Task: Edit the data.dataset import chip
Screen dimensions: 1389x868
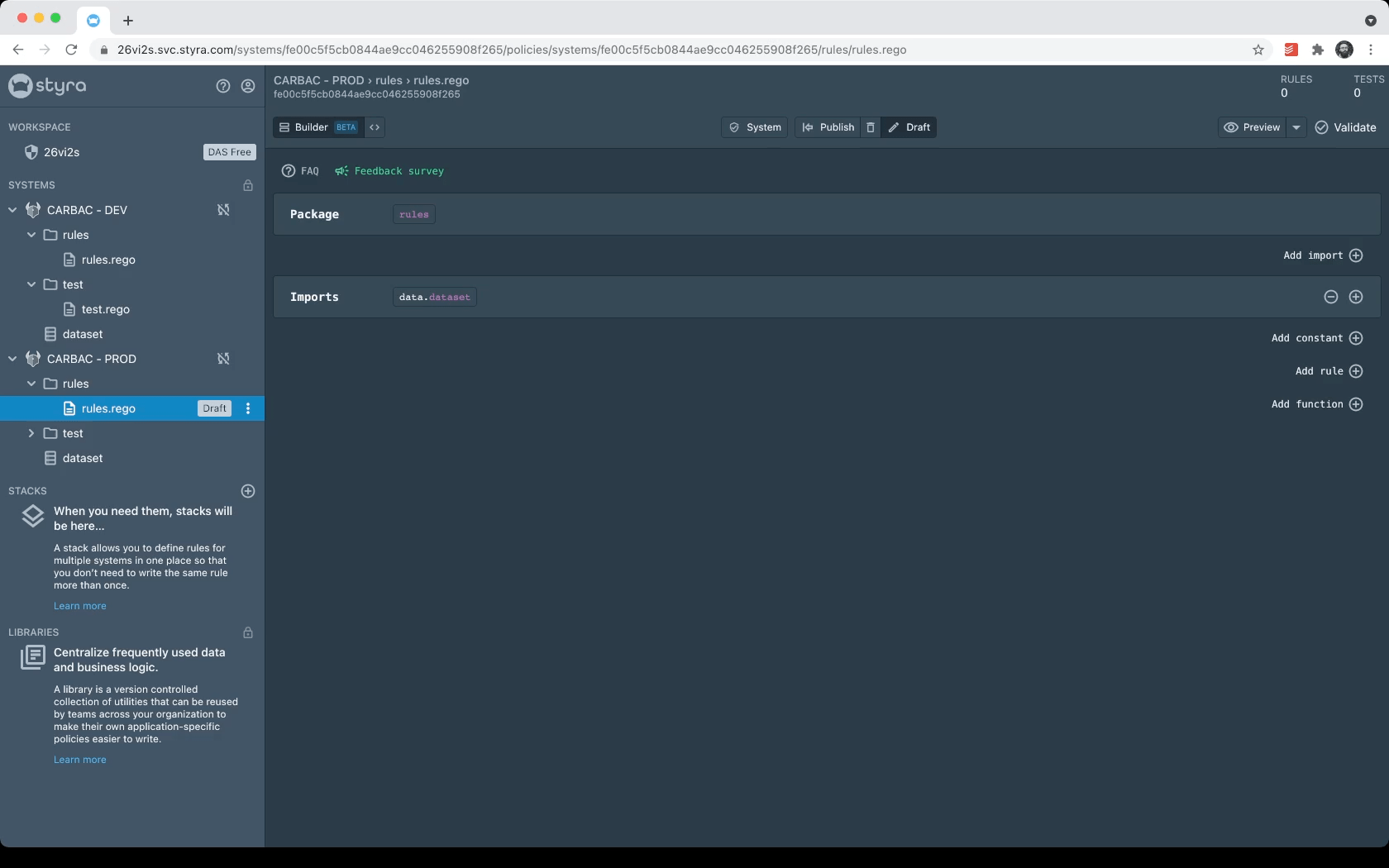Action: [x=435, y=297]
